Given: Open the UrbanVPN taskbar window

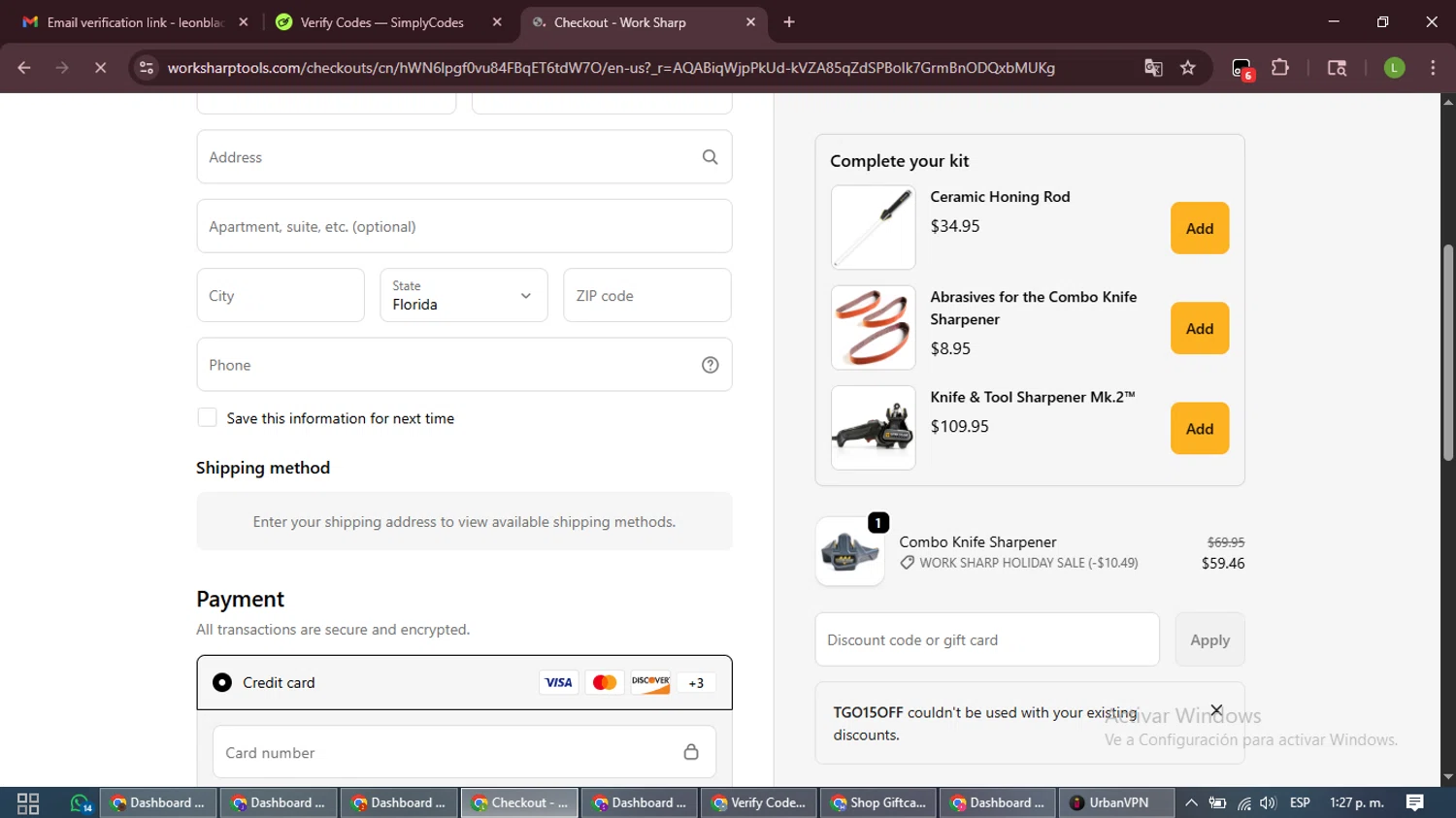Looking at the screenshot, I should click(x=1116, y=802).
